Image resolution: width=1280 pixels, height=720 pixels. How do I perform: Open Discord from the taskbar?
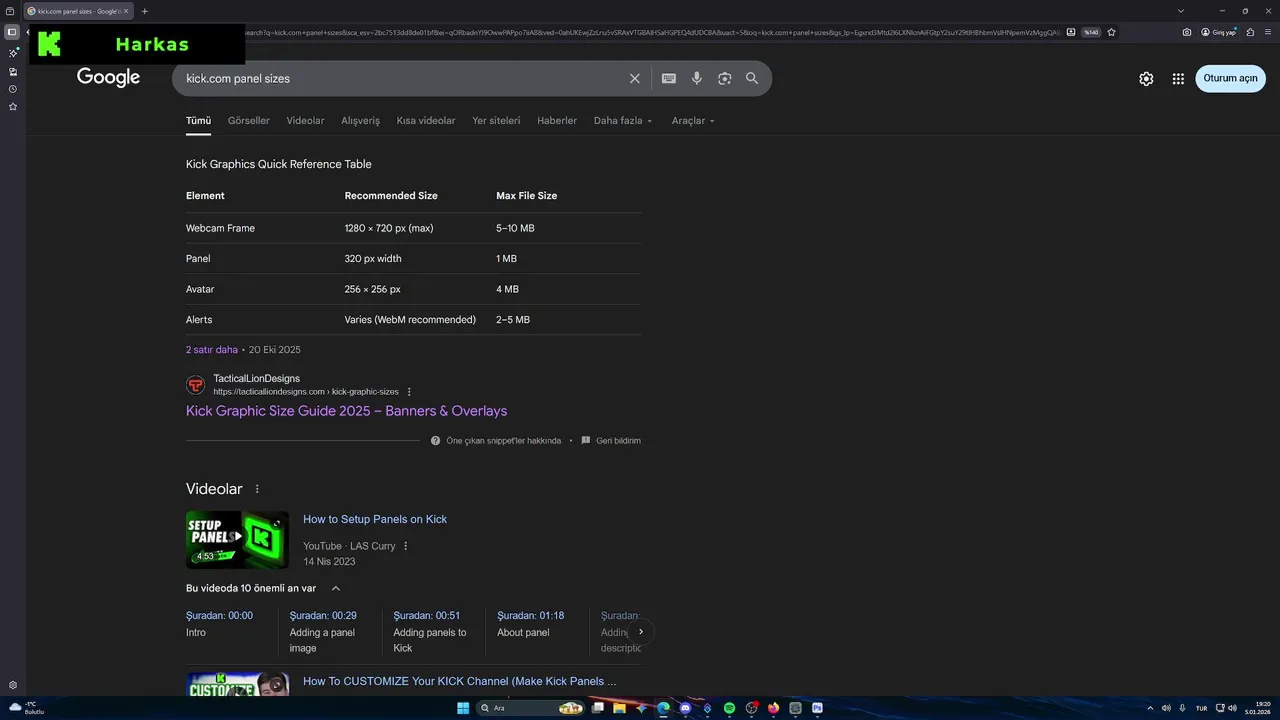coord(685,708)
